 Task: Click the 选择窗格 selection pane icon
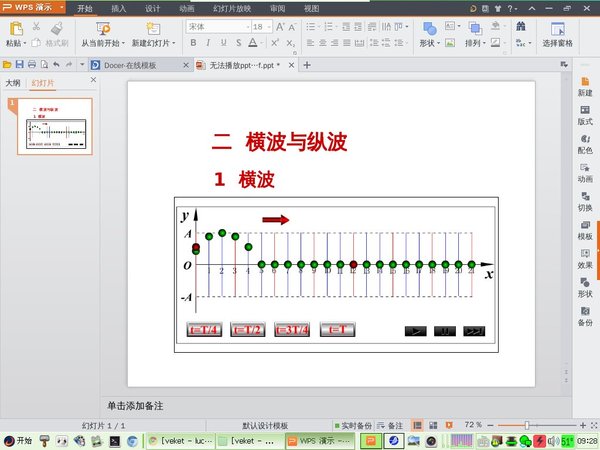click(556, 34)
